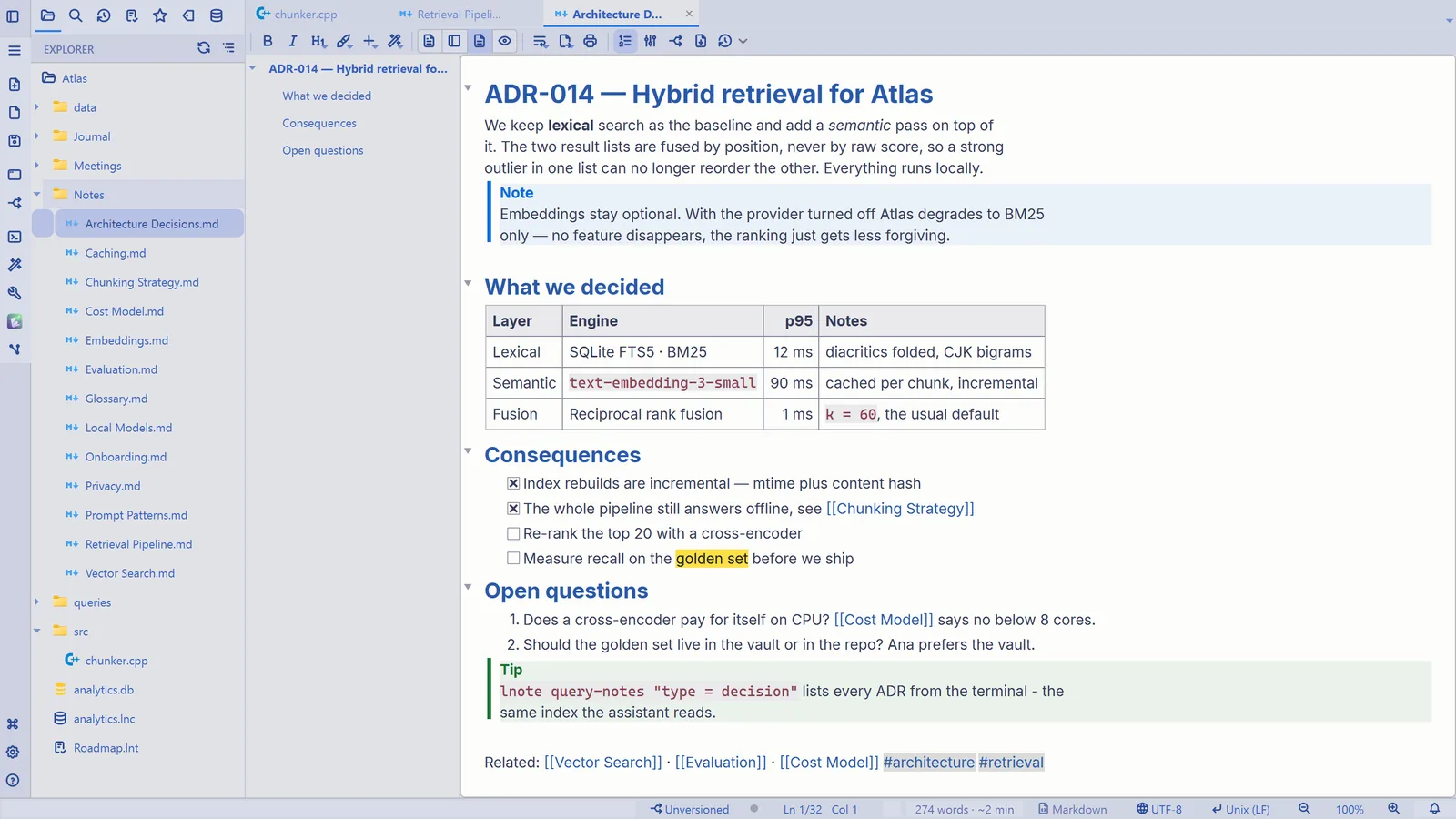Click the magic wand formatting icon
The width and height of the screenshot is (1456, 819).
pyautogui.click(x=395, y=41)
